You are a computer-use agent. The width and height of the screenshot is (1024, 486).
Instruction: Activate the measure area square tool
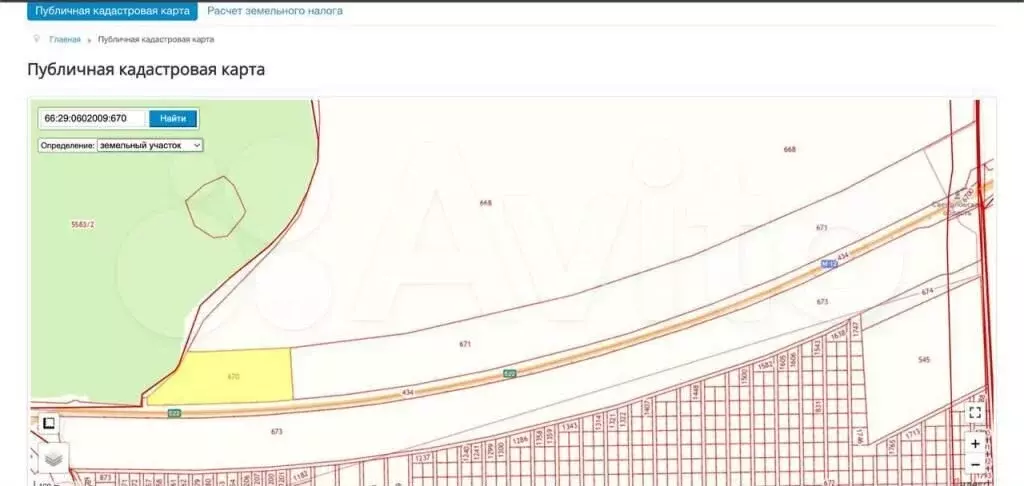click(48, 423)
